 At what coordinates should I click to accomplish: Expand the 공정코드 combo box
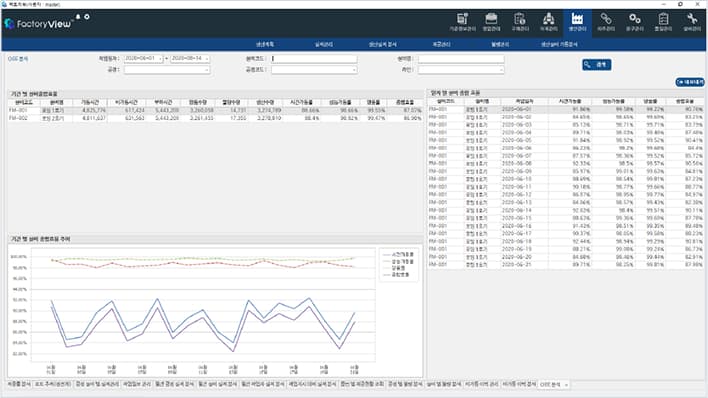(314, 70)
